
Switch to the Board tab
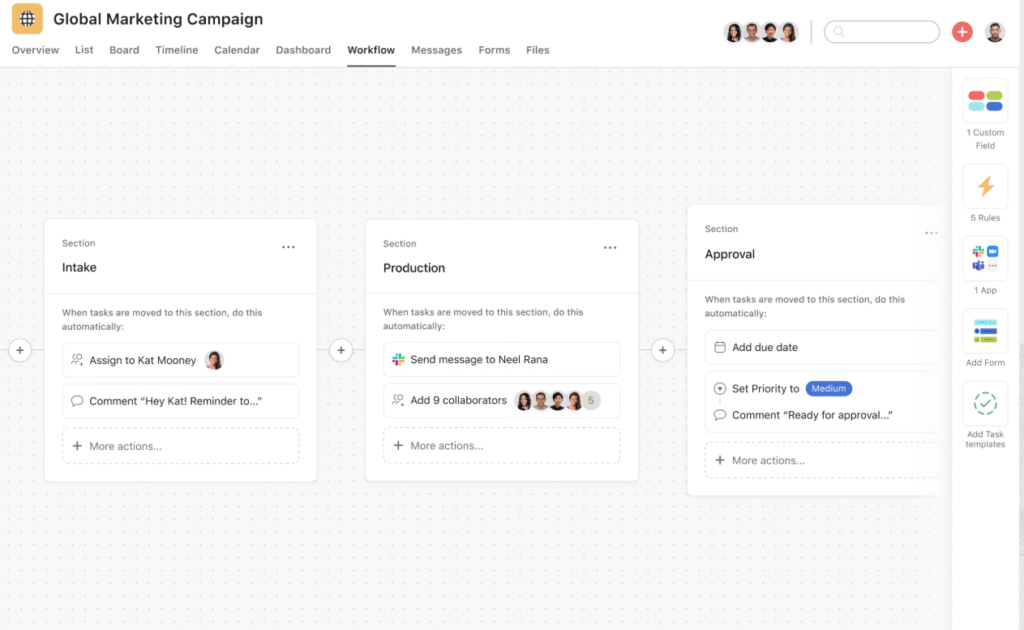pyautogui.click(x=124, y=50)
